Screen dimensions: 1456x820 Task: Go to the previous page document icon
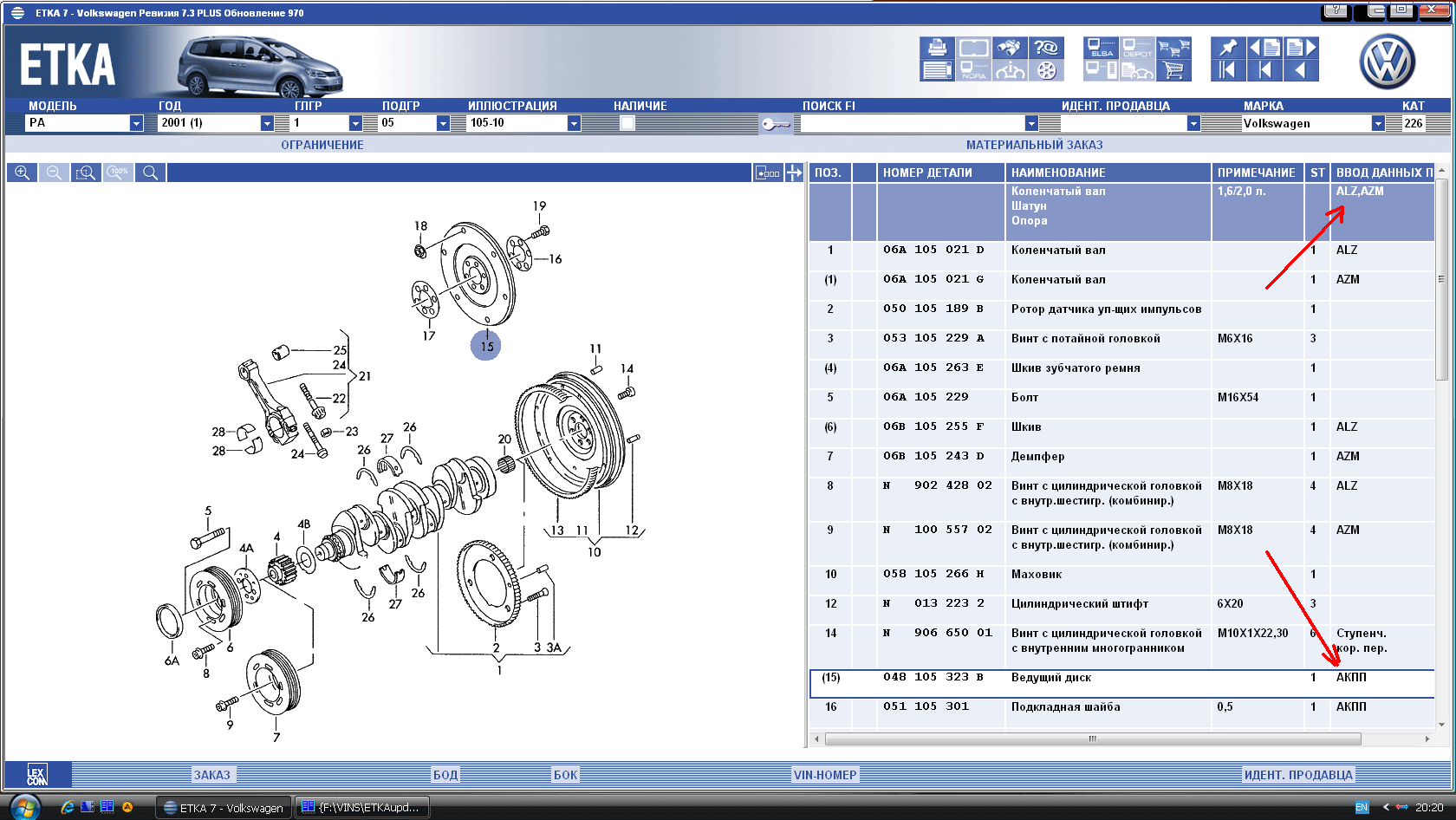click(1264, 48)
